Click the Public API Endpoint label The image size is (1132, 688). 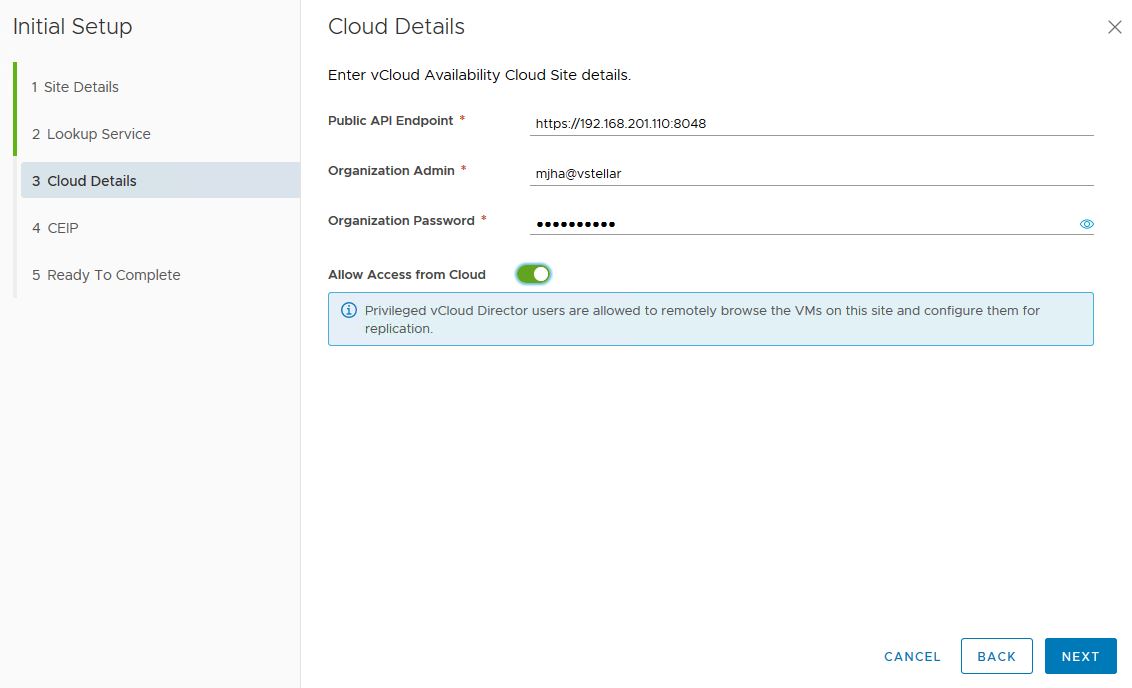coord(391,120)
